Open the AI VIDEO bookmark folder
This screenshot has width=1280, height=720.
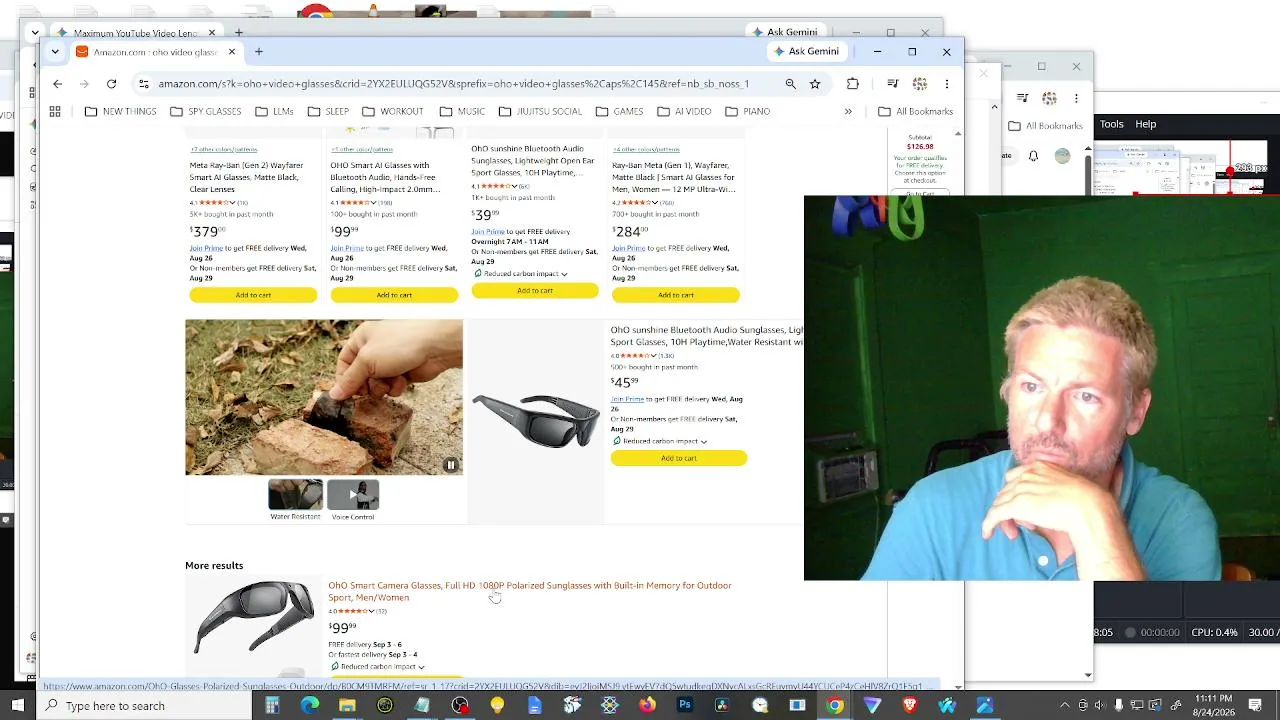click(684, 111)
